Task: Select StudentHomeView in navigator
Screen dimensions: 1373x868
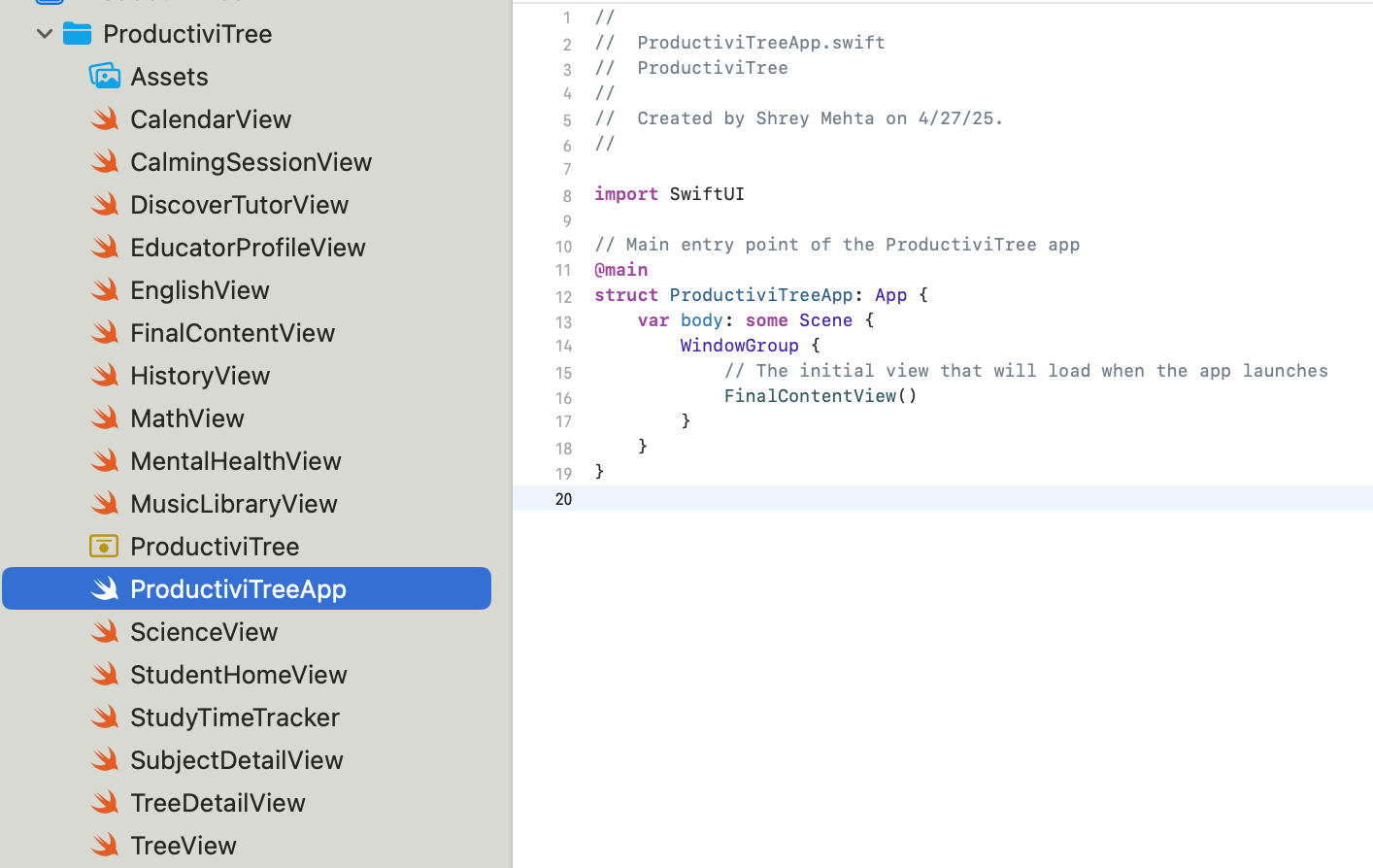Action: (239, 674)
